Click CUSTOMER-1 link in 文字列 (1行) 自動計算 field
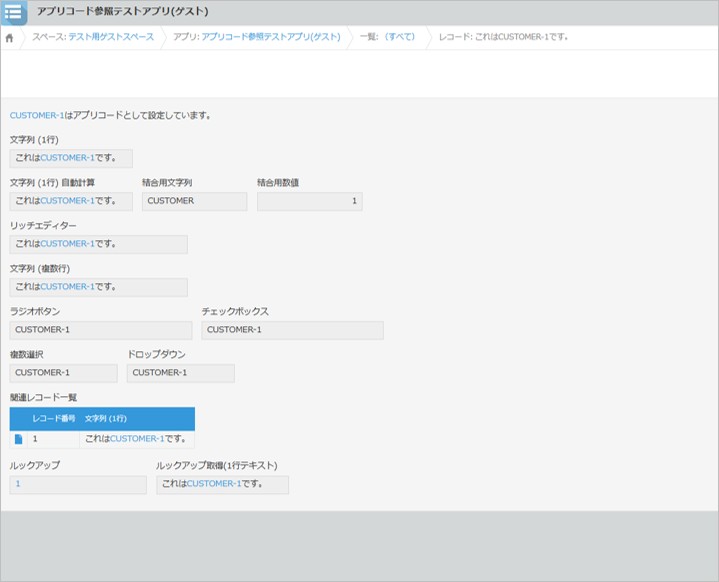 [x=67, y=201]
